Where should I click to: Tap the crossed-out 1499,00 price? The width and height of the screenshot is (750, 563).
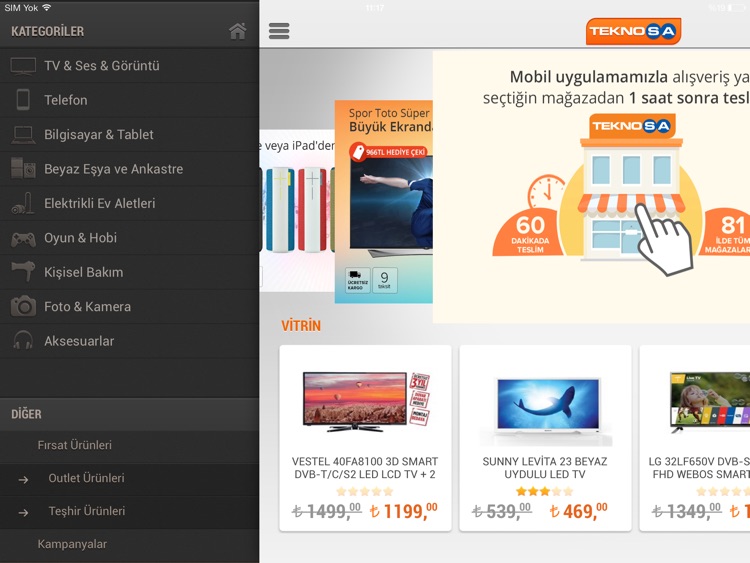point(327,511)
